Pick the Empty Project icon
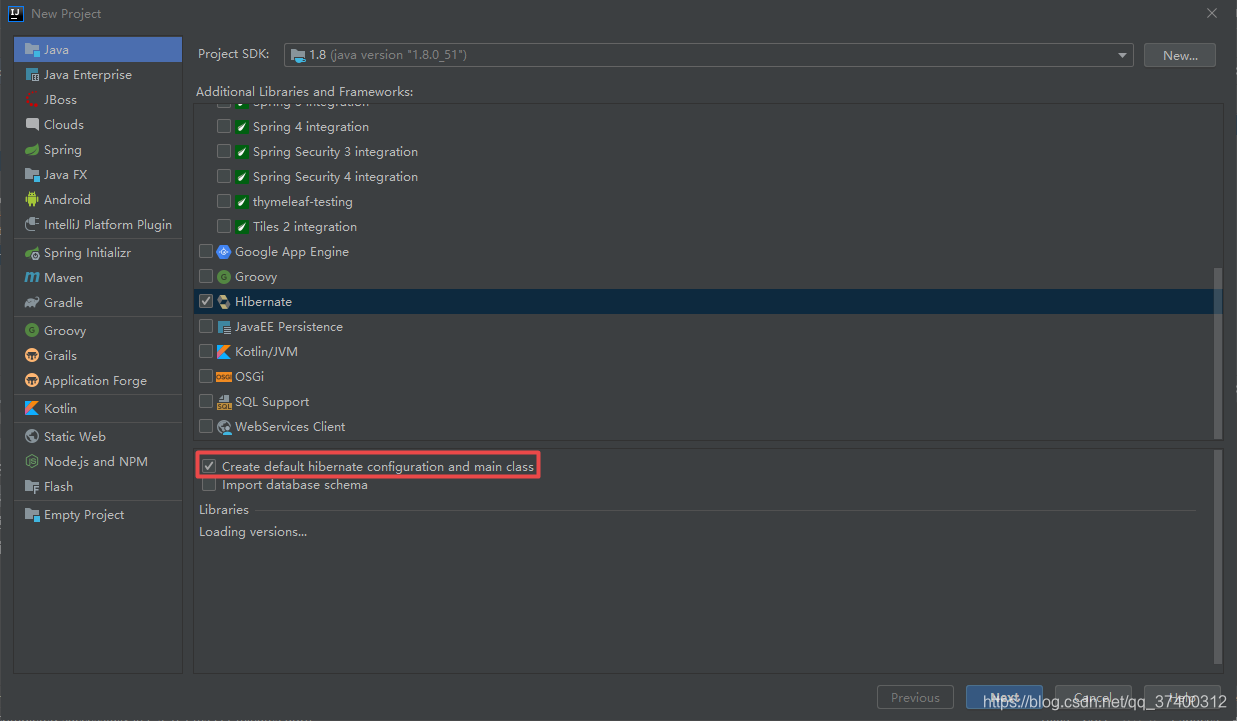1237x721 pixels. pyautogui.click(x=33, y=514)
